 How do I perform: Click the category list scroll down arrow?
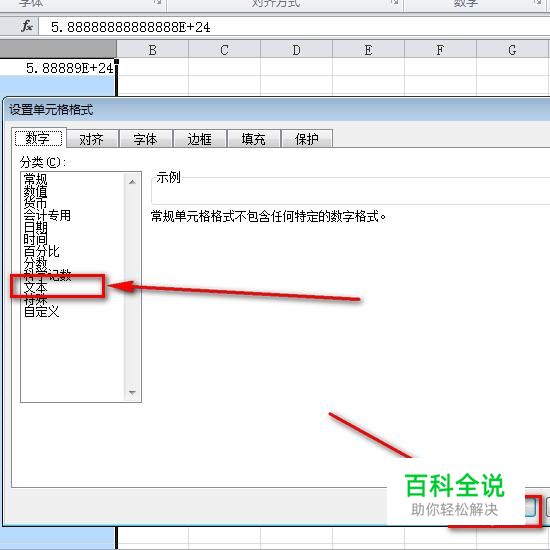pyautogui.click(x=132, y=392)
